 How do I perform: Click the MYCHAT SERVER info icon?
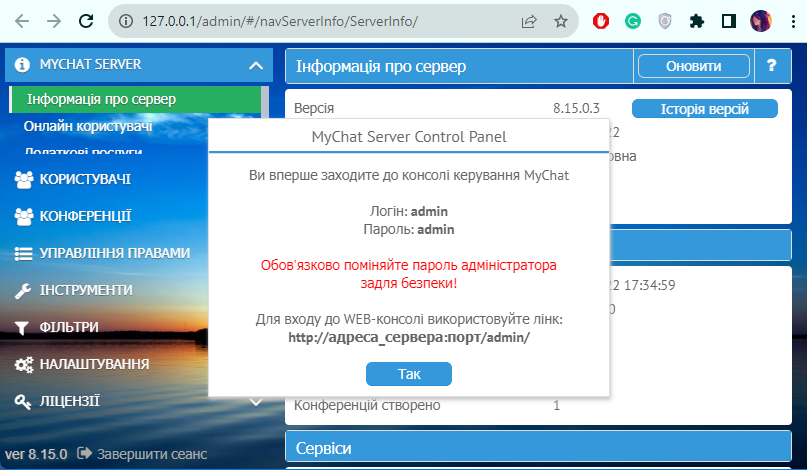coord(22,65)
